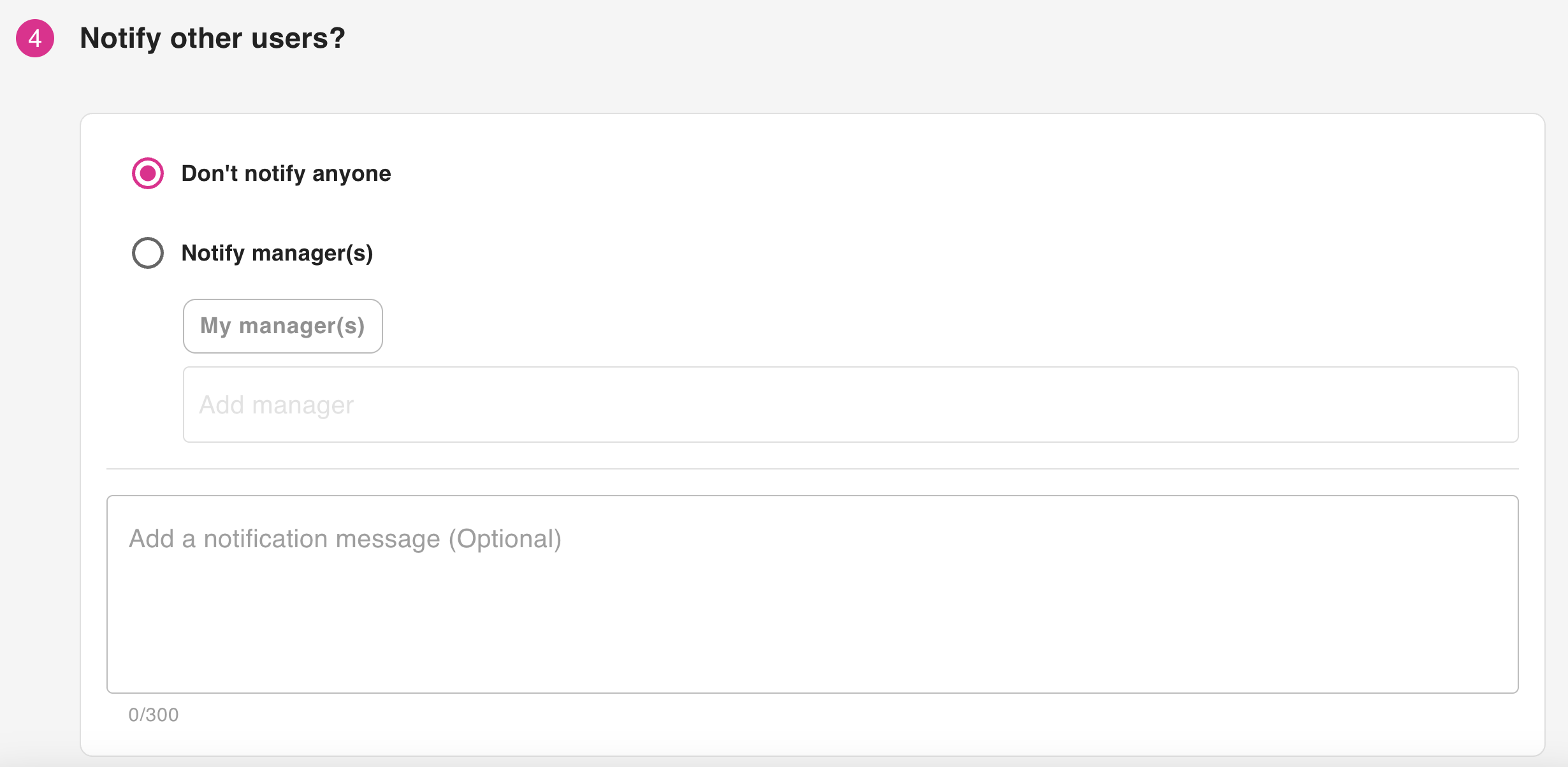Enable the "Notify manager(s)" radio button
The height and width of the screenshot is (767, 1568).
(x=148, y=253)
